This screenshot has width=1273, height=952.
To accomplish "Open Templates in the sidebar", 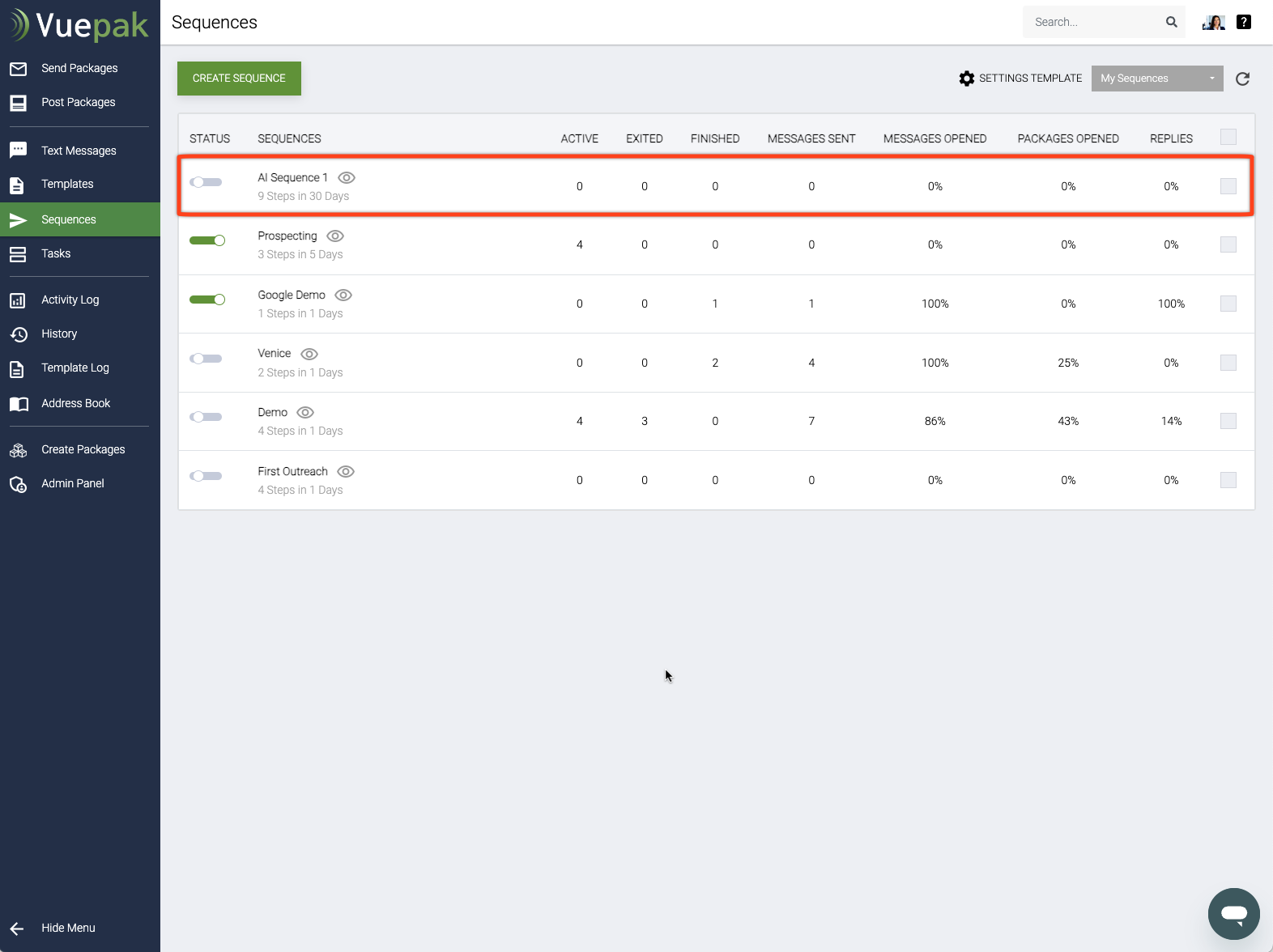I will tap(67, 184).
